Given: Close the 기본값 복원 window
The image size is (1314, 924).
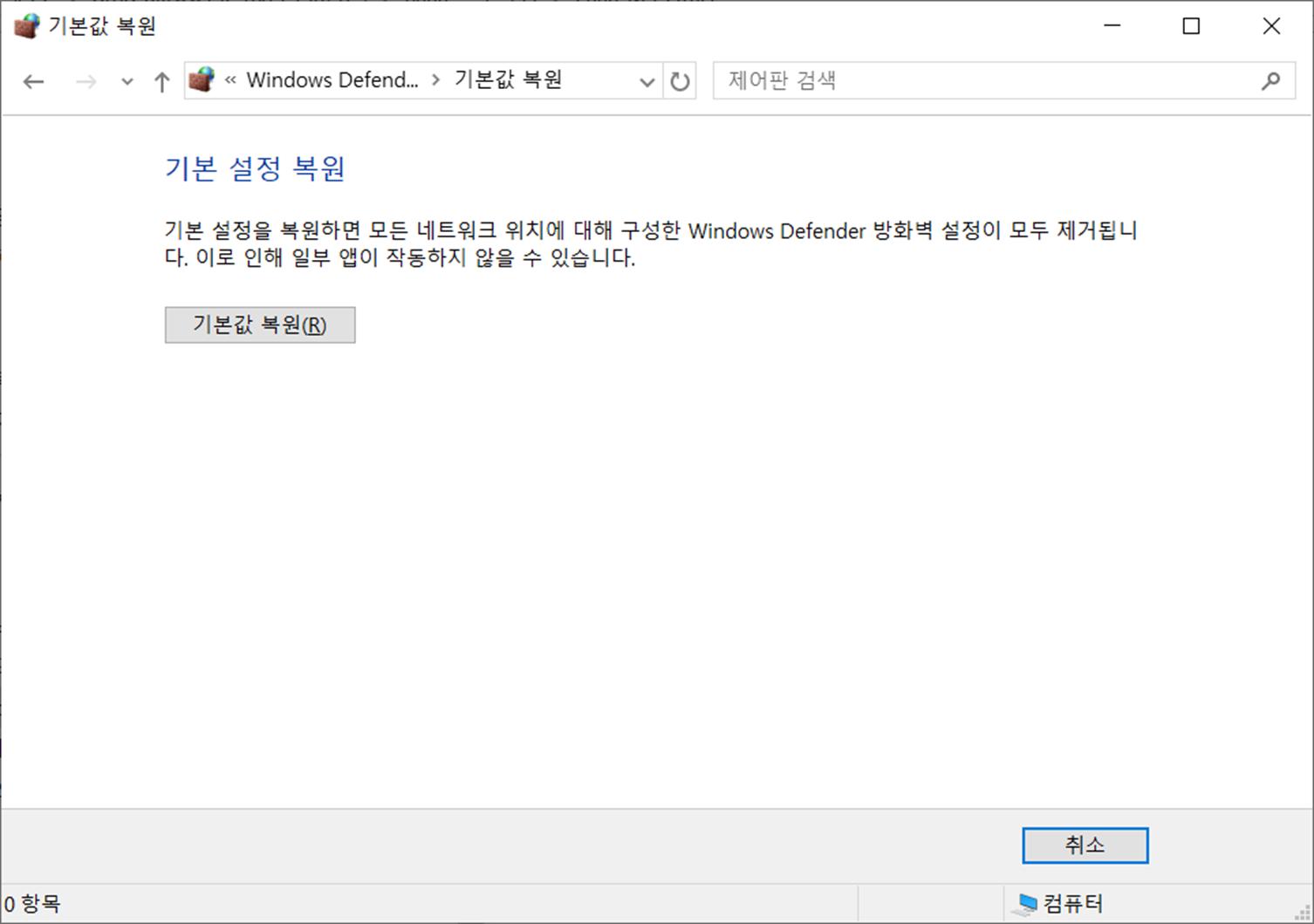Looking at the screenshot, I should click(x=1271, y=26).
